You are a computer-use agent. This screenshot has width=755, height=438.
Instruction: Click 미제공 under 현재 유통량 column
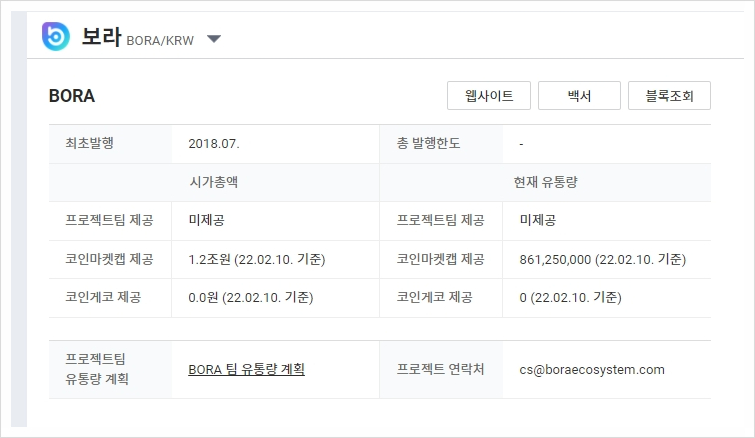tap(538, 220)
